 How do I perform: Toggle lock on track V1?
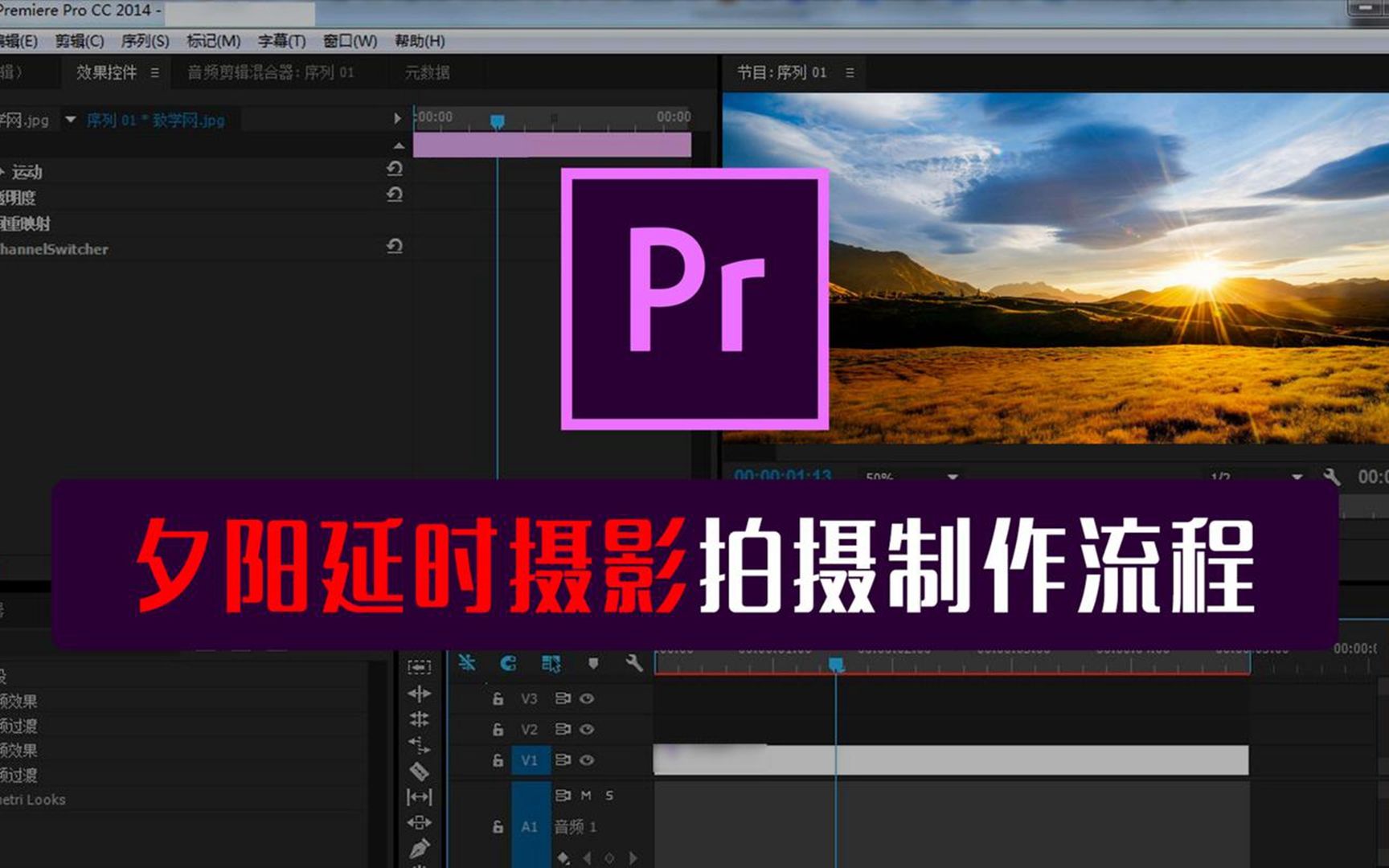498,760
